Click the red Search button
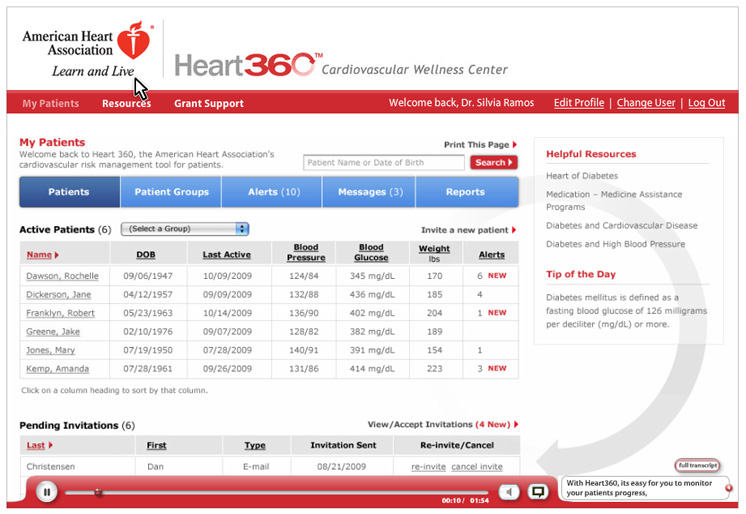Viewport: 746px width, 514px height. [x=493, y=162]
